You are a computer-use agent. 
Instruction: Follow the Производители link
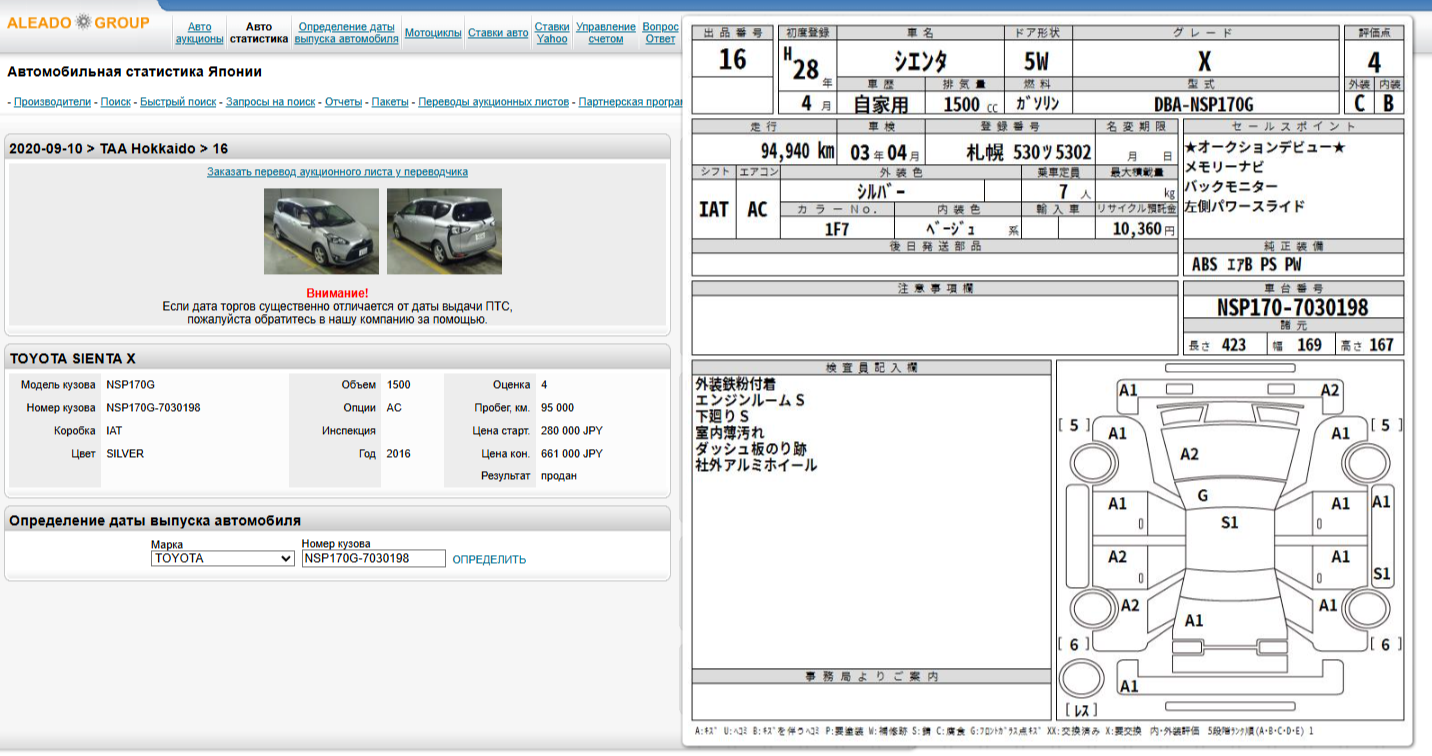tap(53, 102)
